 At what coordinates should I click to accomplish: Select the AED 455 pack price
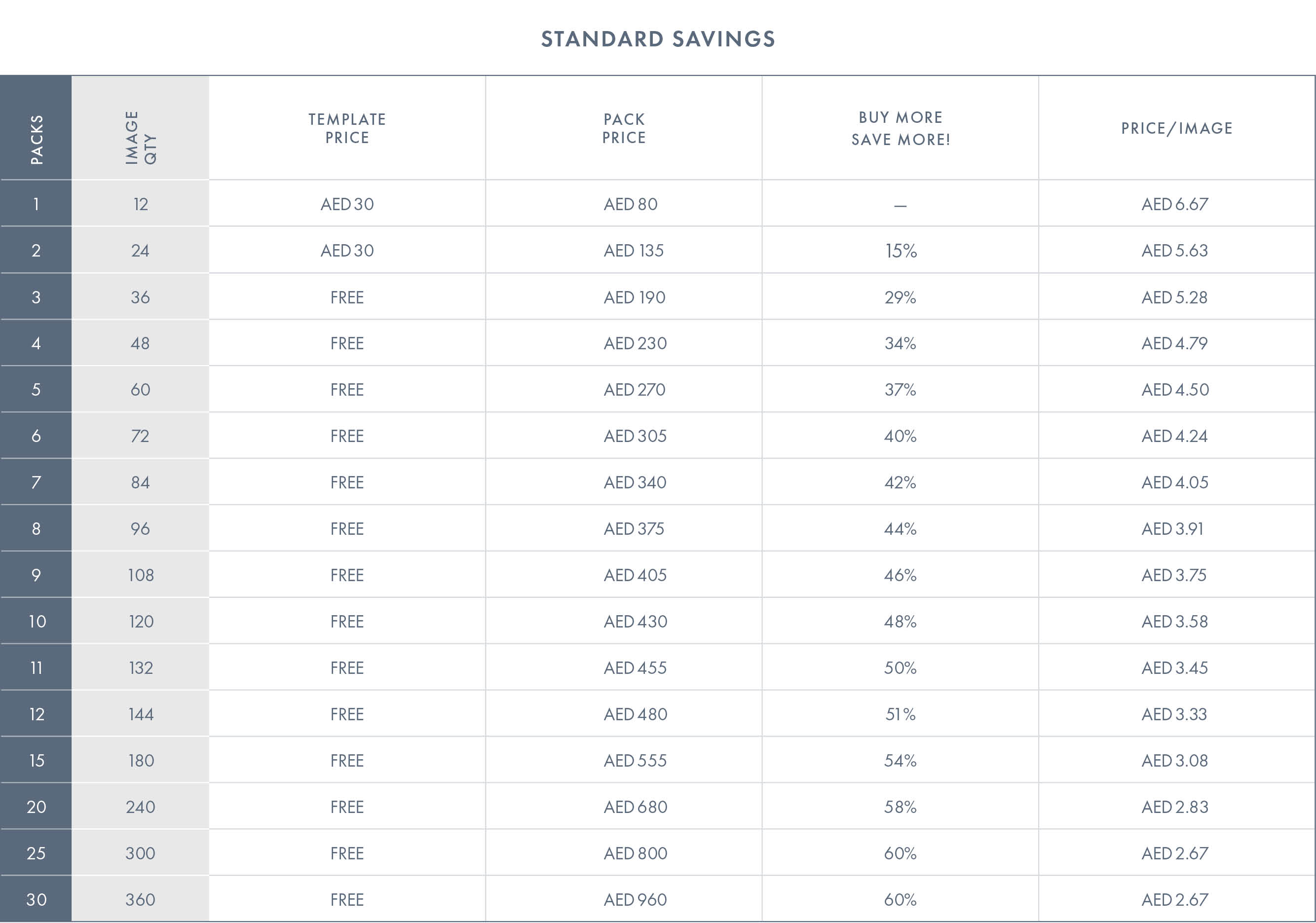(x=635, y=668)
